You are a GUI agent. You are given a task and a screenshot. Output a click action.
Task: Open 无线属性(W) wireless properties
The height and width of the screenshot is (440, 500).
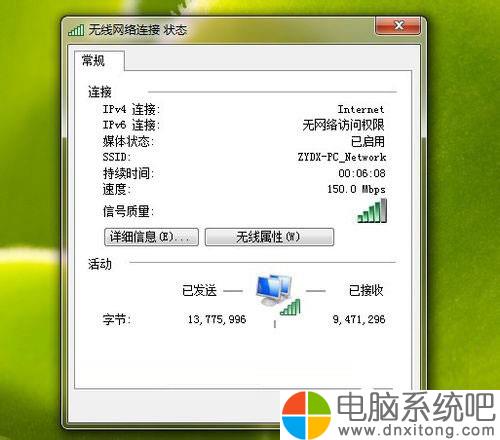coord(269,237)
